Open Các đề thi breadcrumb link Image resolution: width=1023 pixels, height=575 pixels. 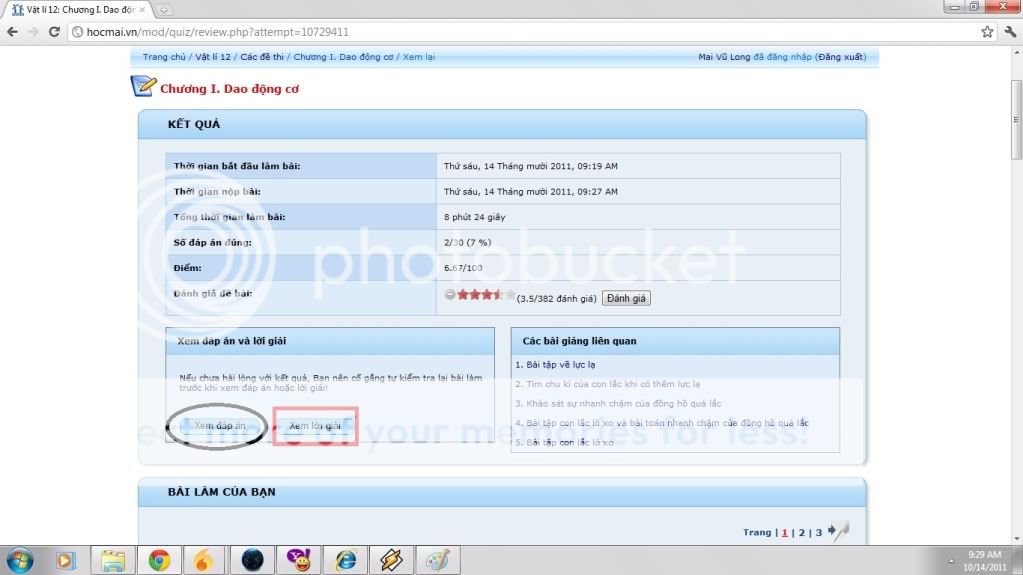[262, 57]
